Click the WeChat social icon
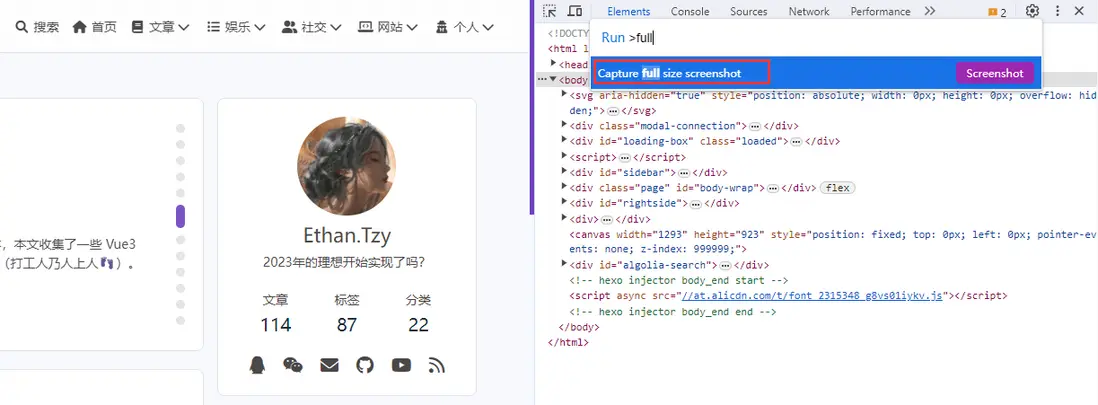The image size is (1098, 405). (293, 365)
